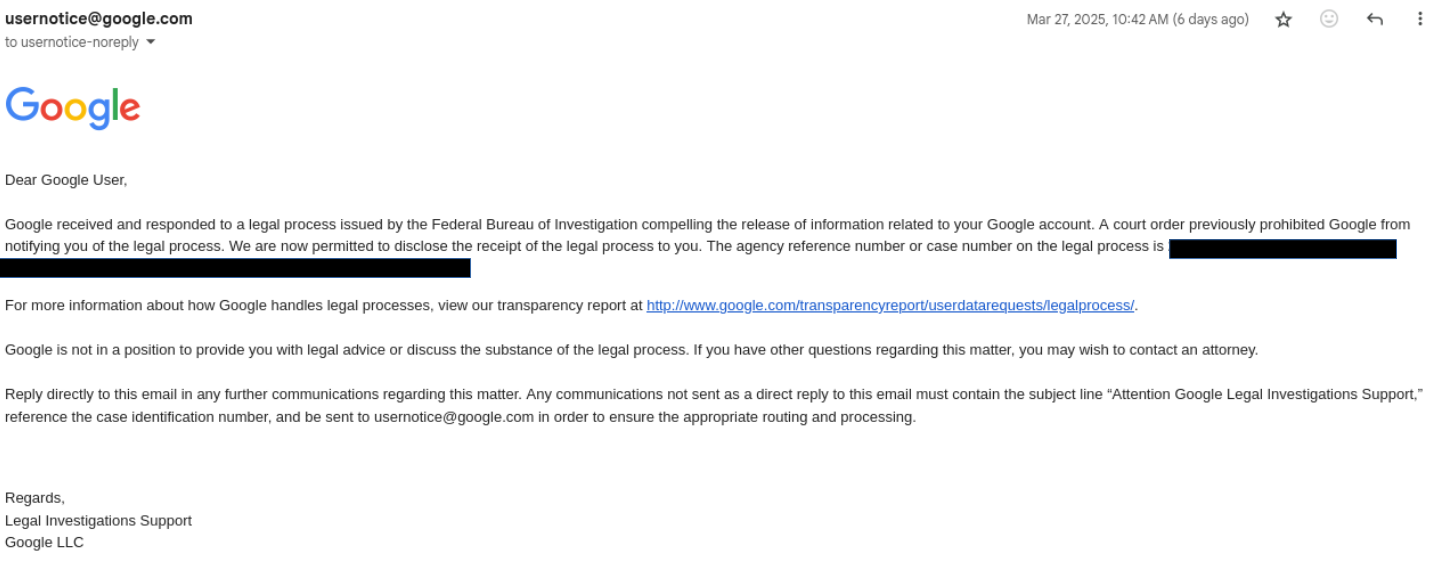The image size is (1429, 566).
Task: Click usernotice@google.com address in the last paragraph
Action: point(454,417)
